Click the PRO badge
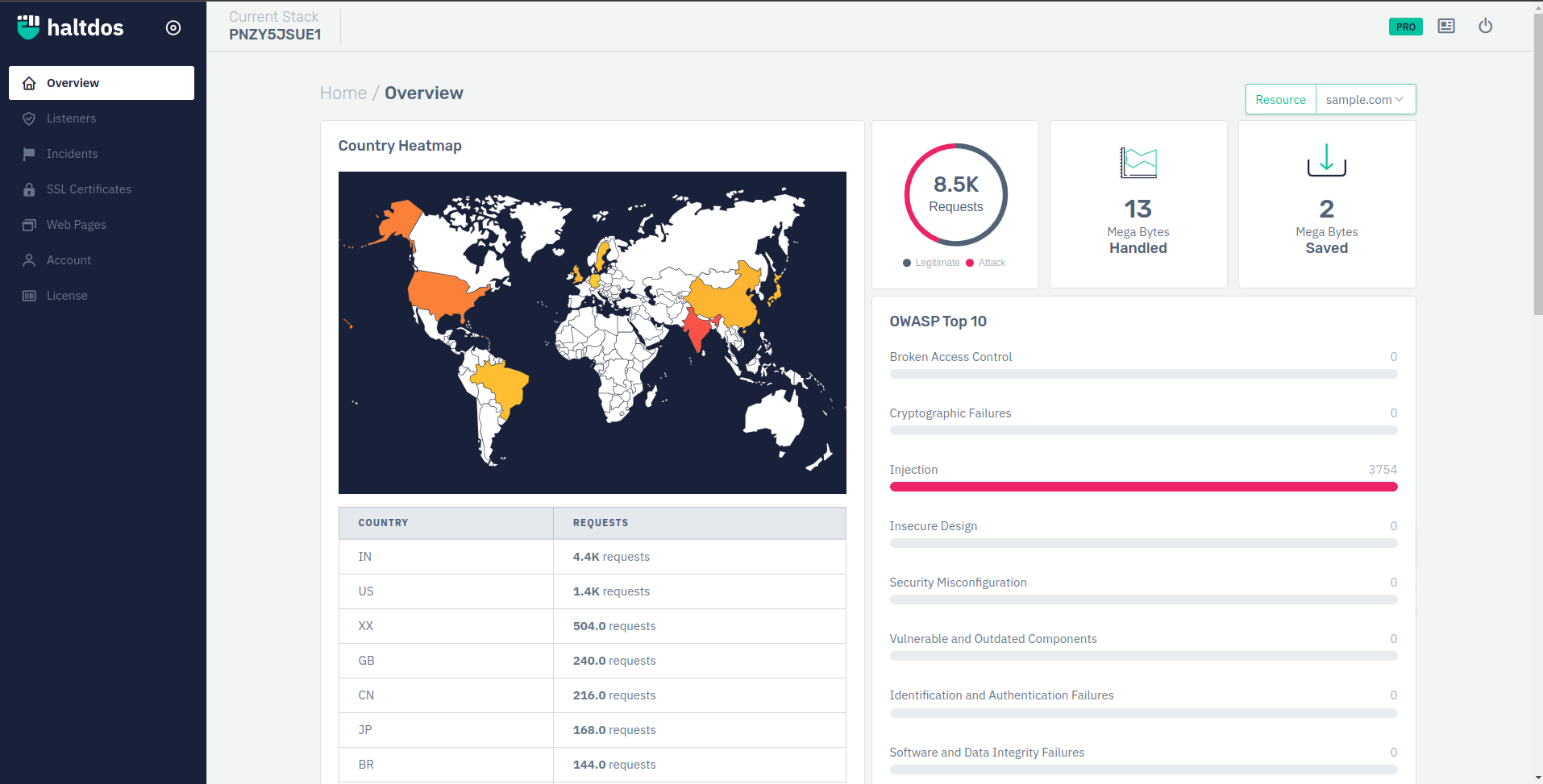Image resolution: width=1543 pixels, height=784 pixels. [x=1406, y=26]
